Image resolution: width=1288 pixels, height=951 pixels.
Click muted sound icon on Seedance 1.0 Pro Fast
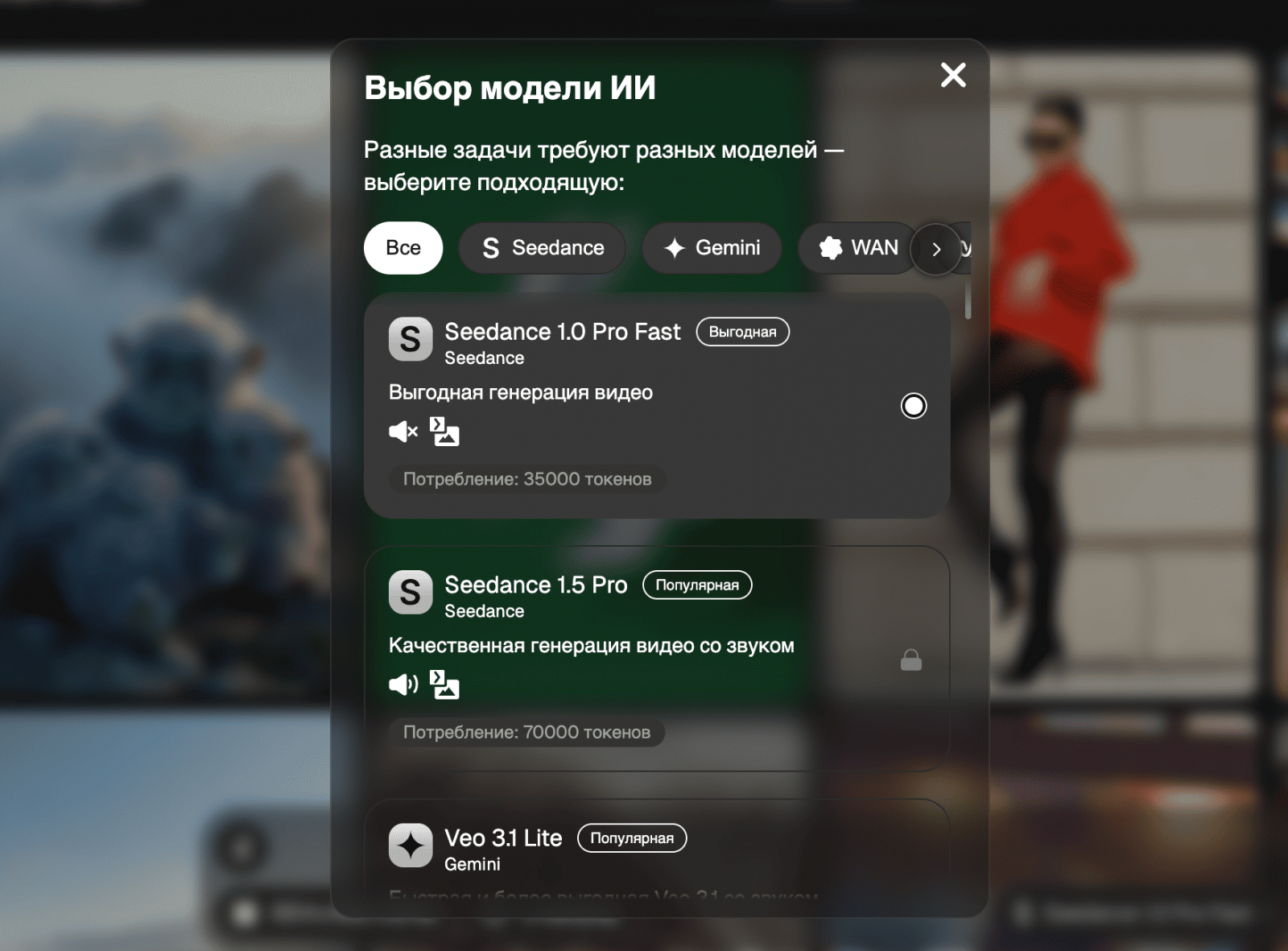tap(403, 432)
